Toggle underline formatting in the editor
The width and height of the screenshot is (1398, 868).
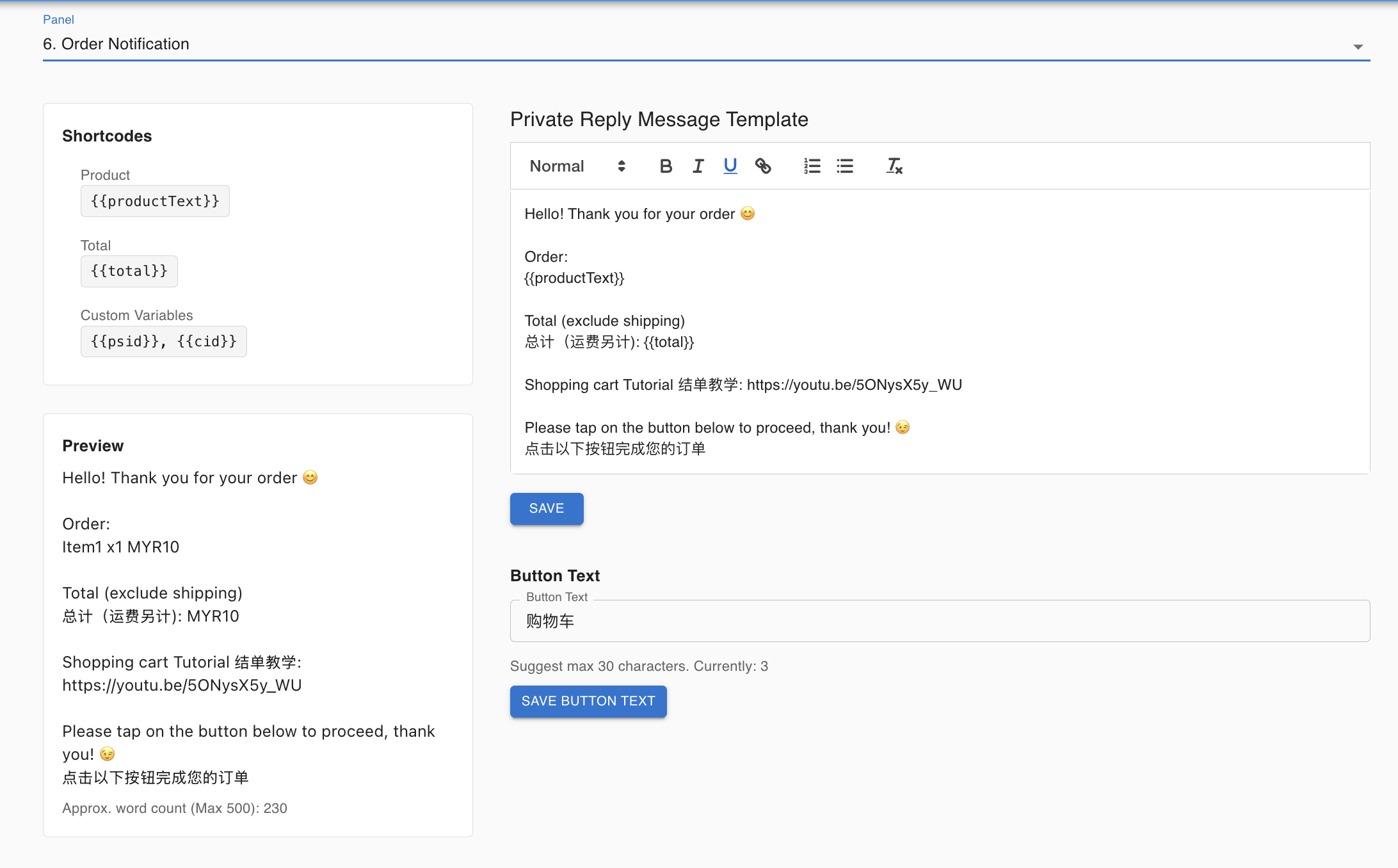[730, 166]
